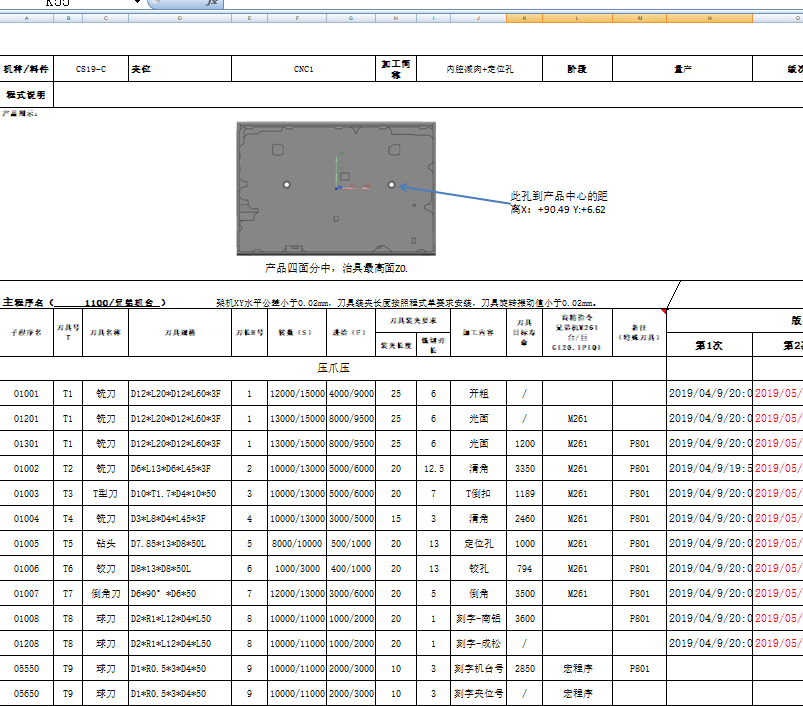
Task: Open the Name Box dropdown arrow
Action: (x=138, y=3)
